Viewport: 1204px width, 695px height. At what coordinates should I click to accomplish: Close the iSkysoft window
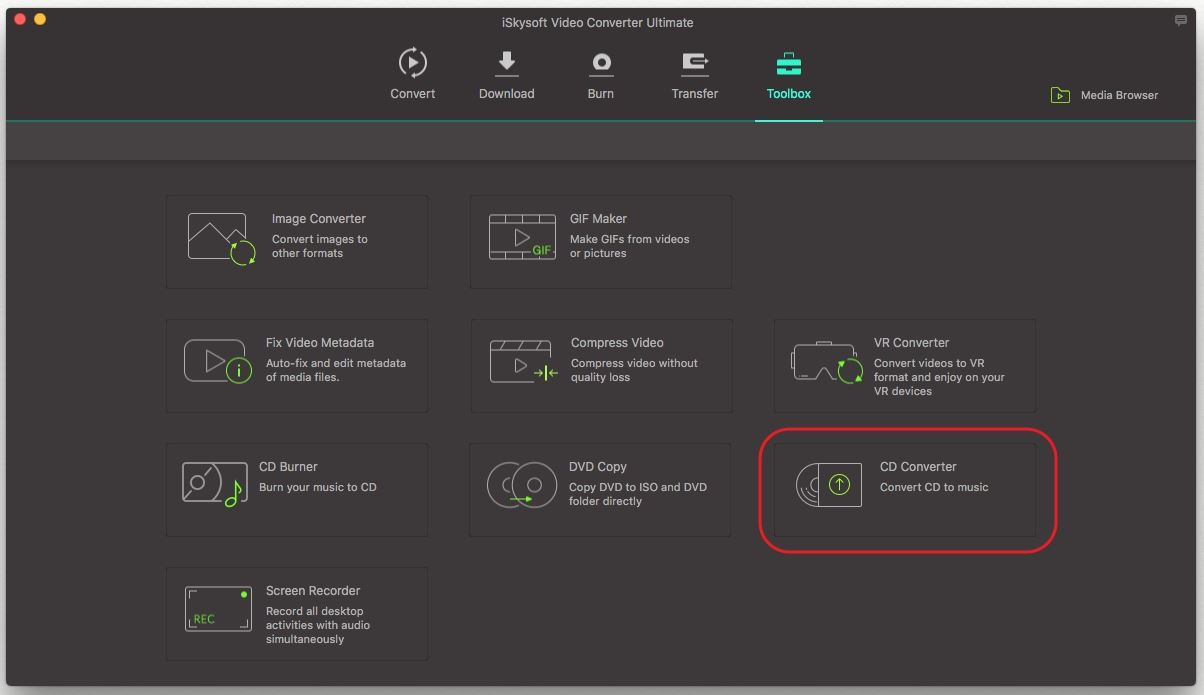[20, 19]
